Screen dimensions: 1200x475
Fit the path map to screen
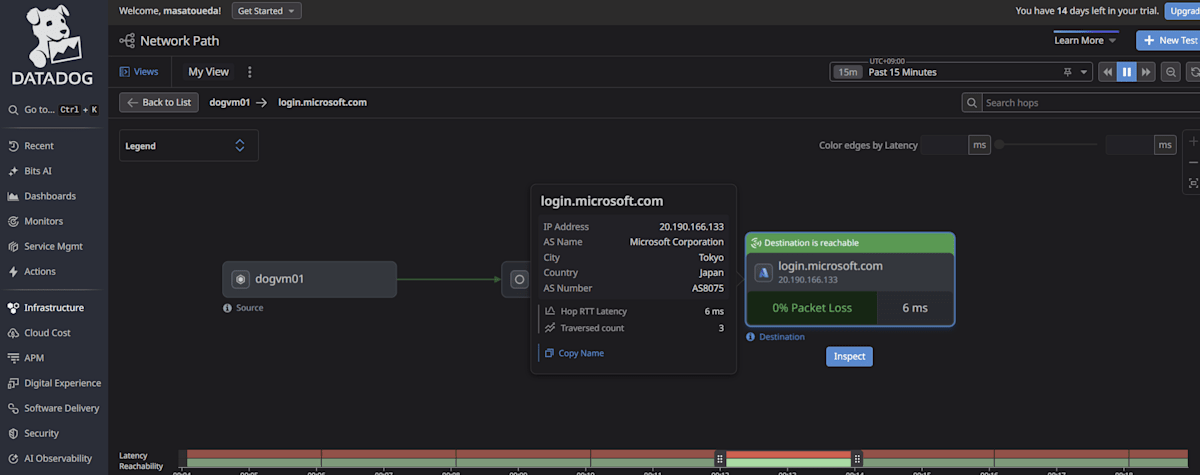(x=1193, y=183)
